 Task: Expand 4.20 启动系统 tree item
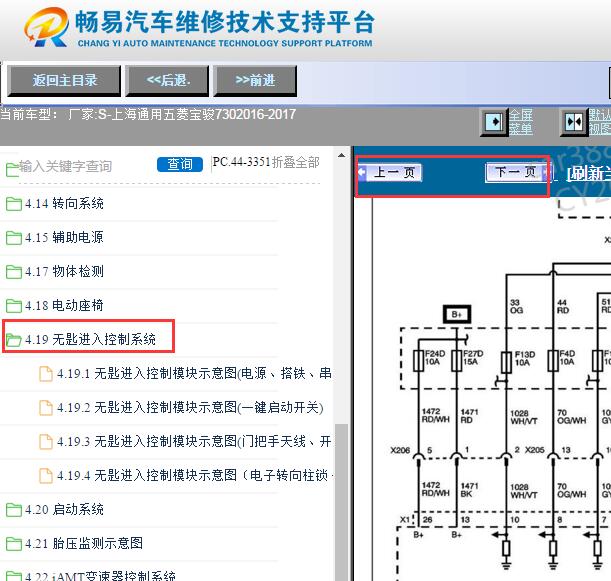tap(64, 509)
